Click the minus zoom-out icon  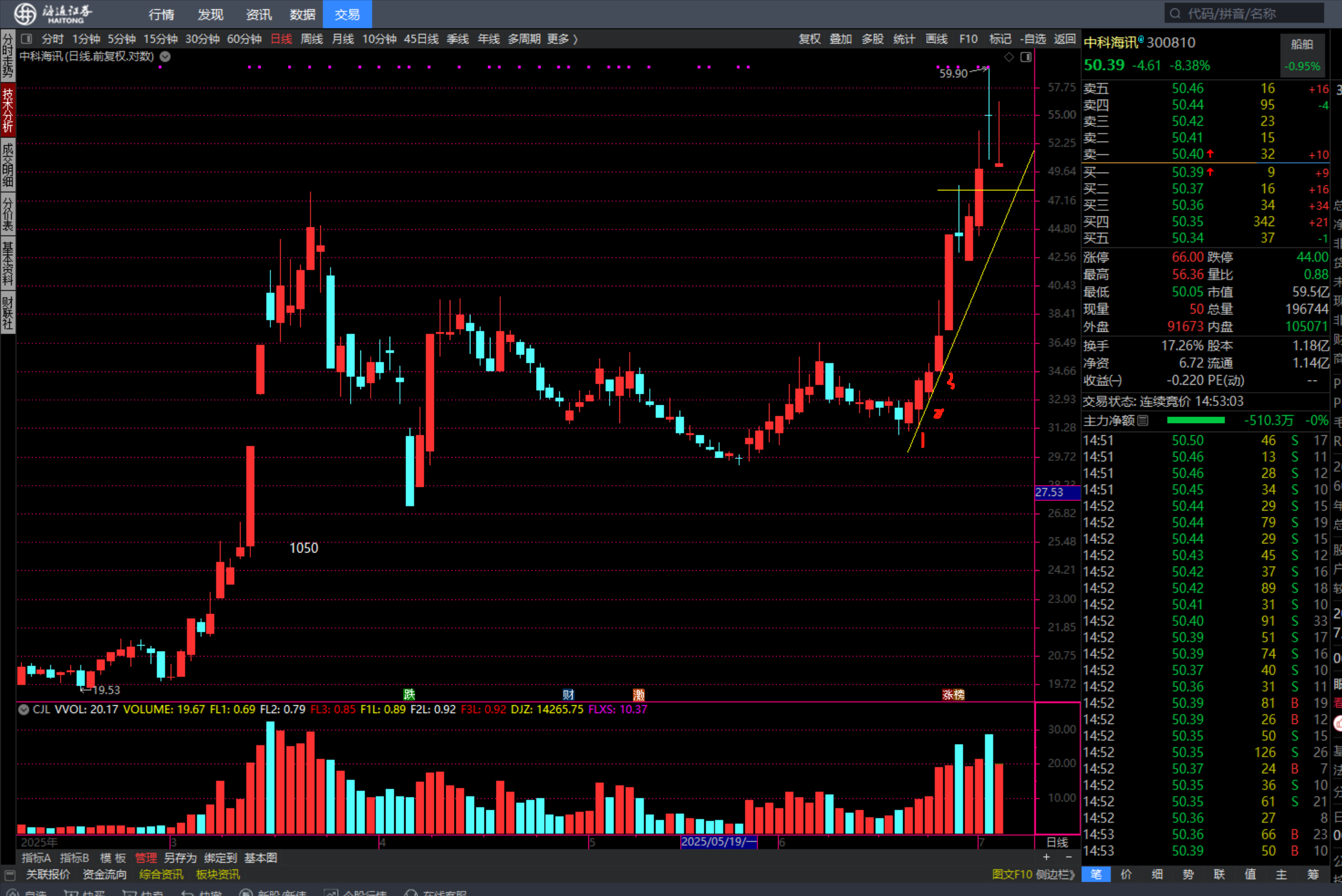pos(1068,857)
